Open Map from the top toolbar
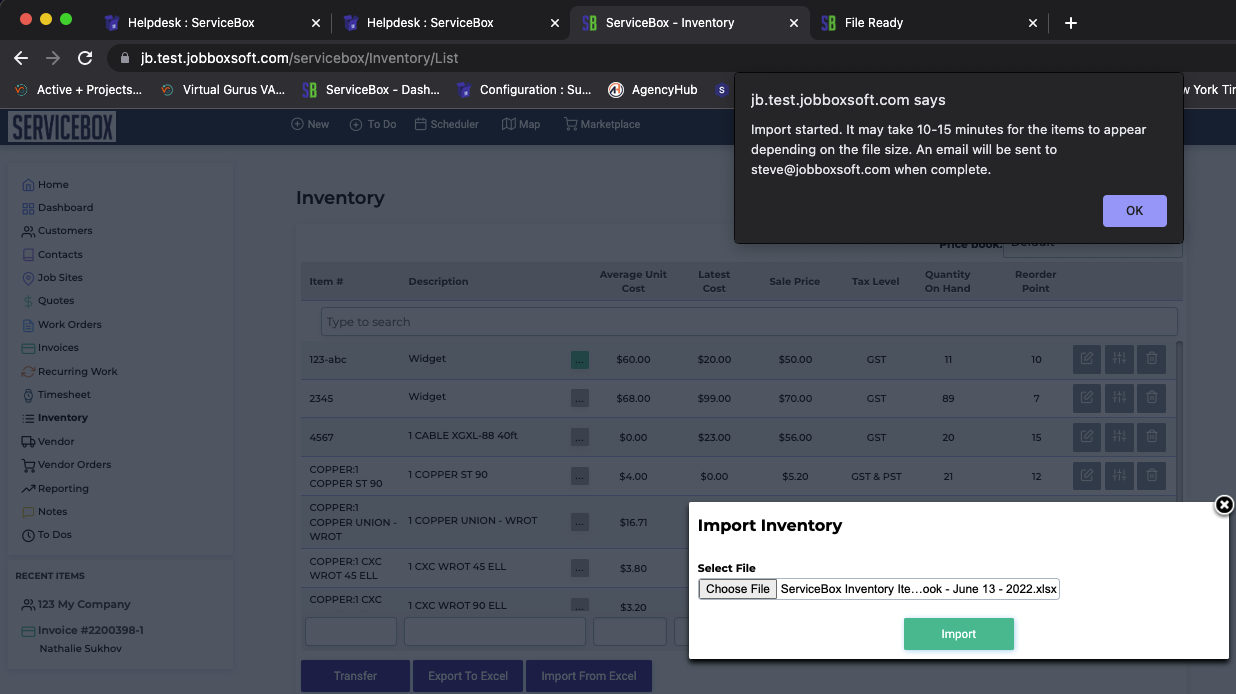The height and width of the screenshot is (694, 1236). click(x=521, y=124)
